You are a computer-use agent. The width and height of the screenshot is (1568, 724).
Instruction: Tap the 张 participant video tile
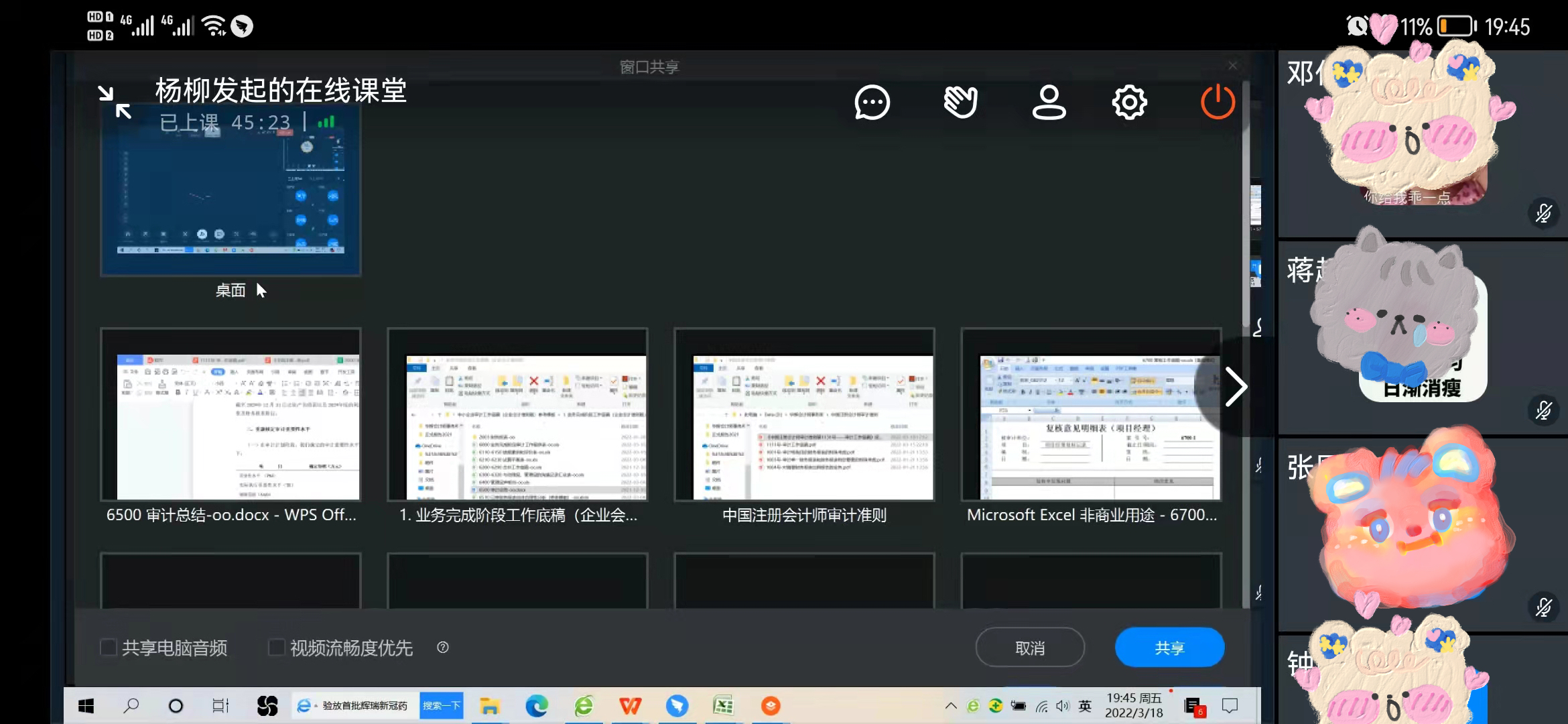[1423, 534]
